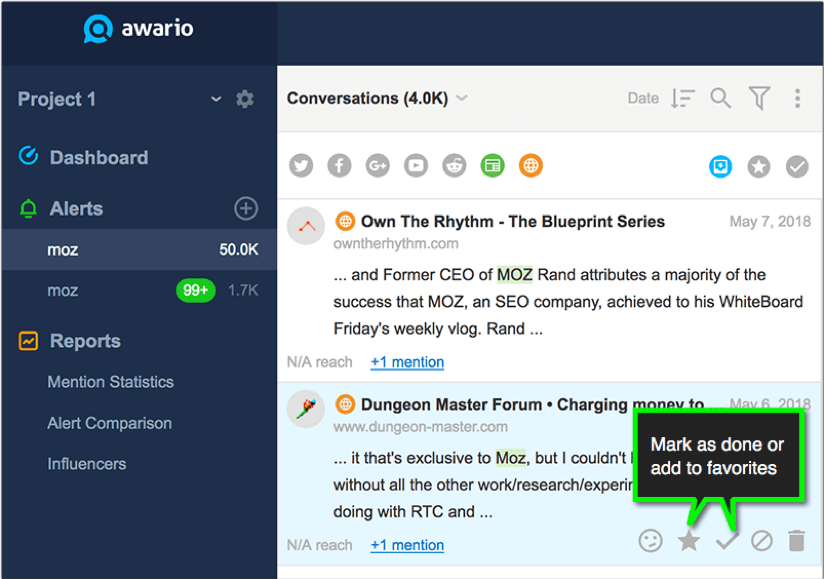Open Alert Comparison report
Viewport: 824px width, 579px height.
(109, 423)
